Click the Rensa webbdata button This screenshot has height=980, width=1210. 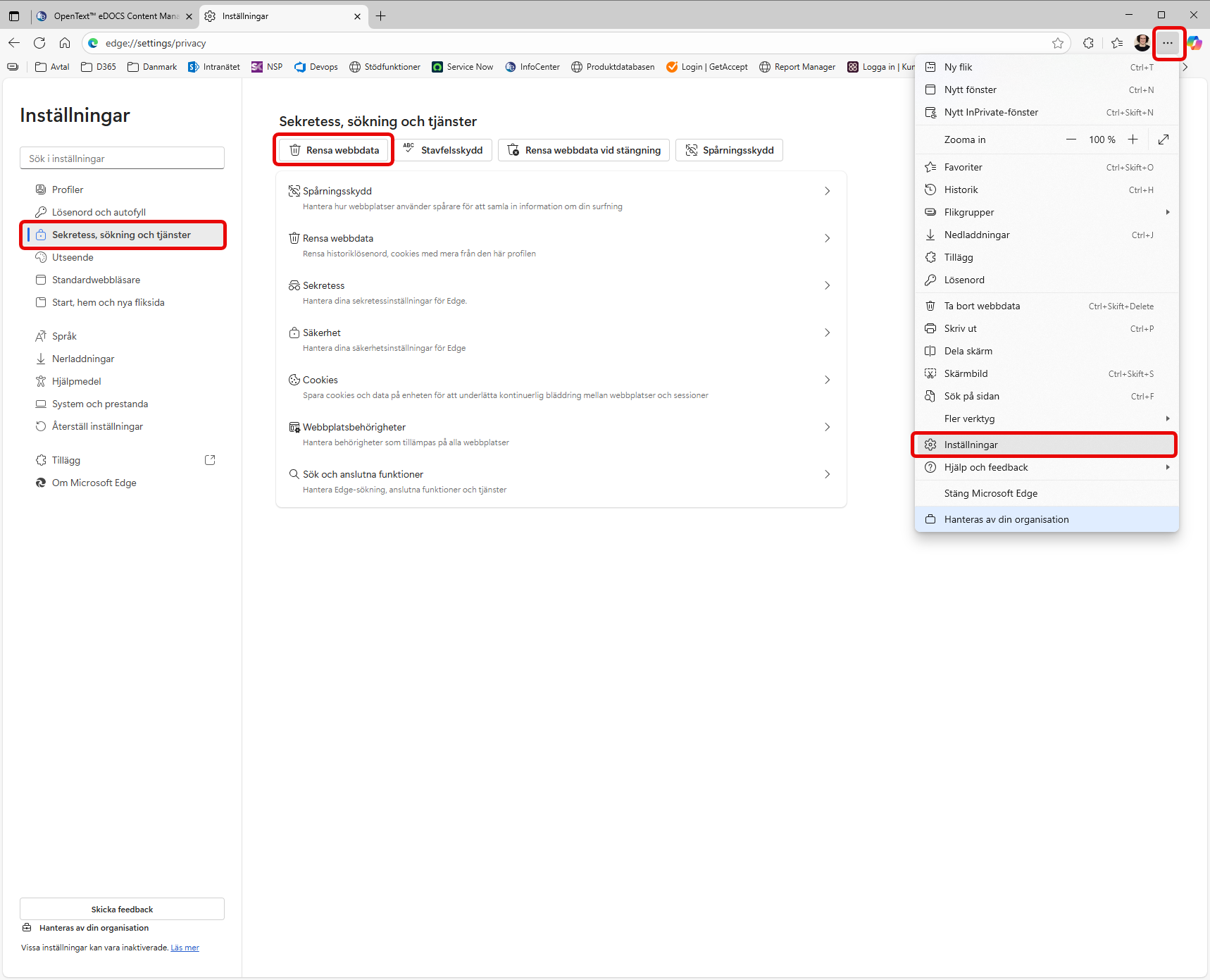(334, 150)
